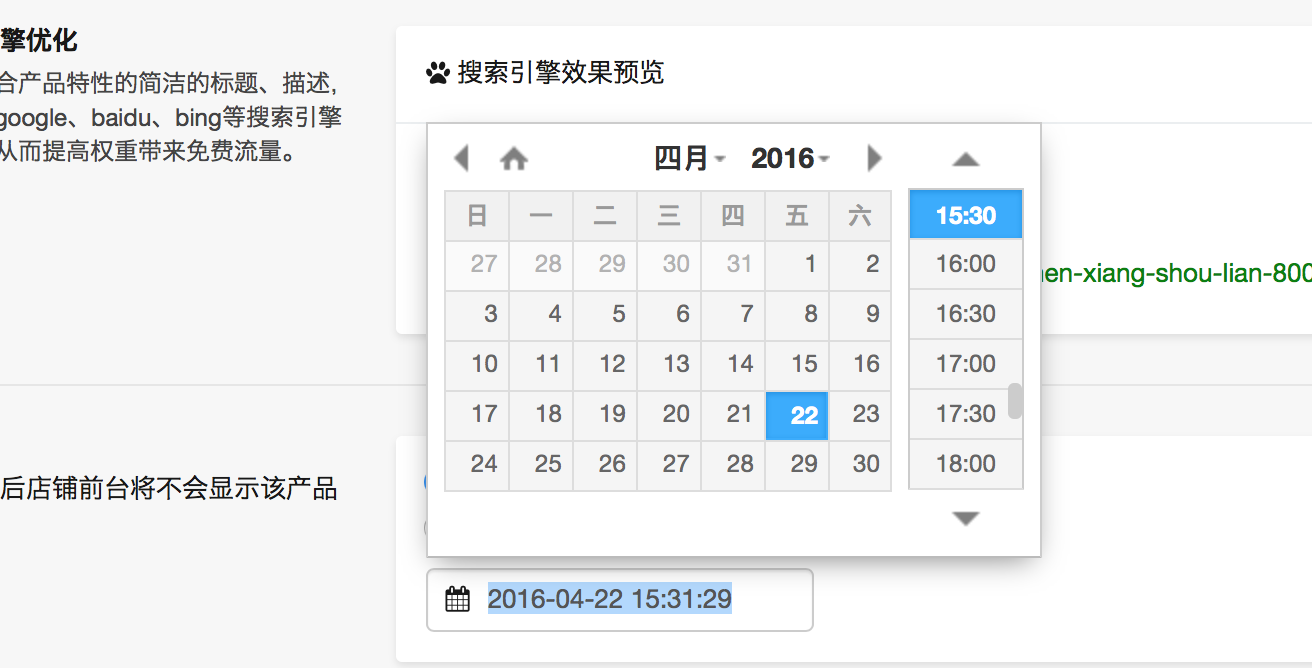Advance to next month with right arrow
The height and width of the screenshot is (668, 1312).
point(874,158)
